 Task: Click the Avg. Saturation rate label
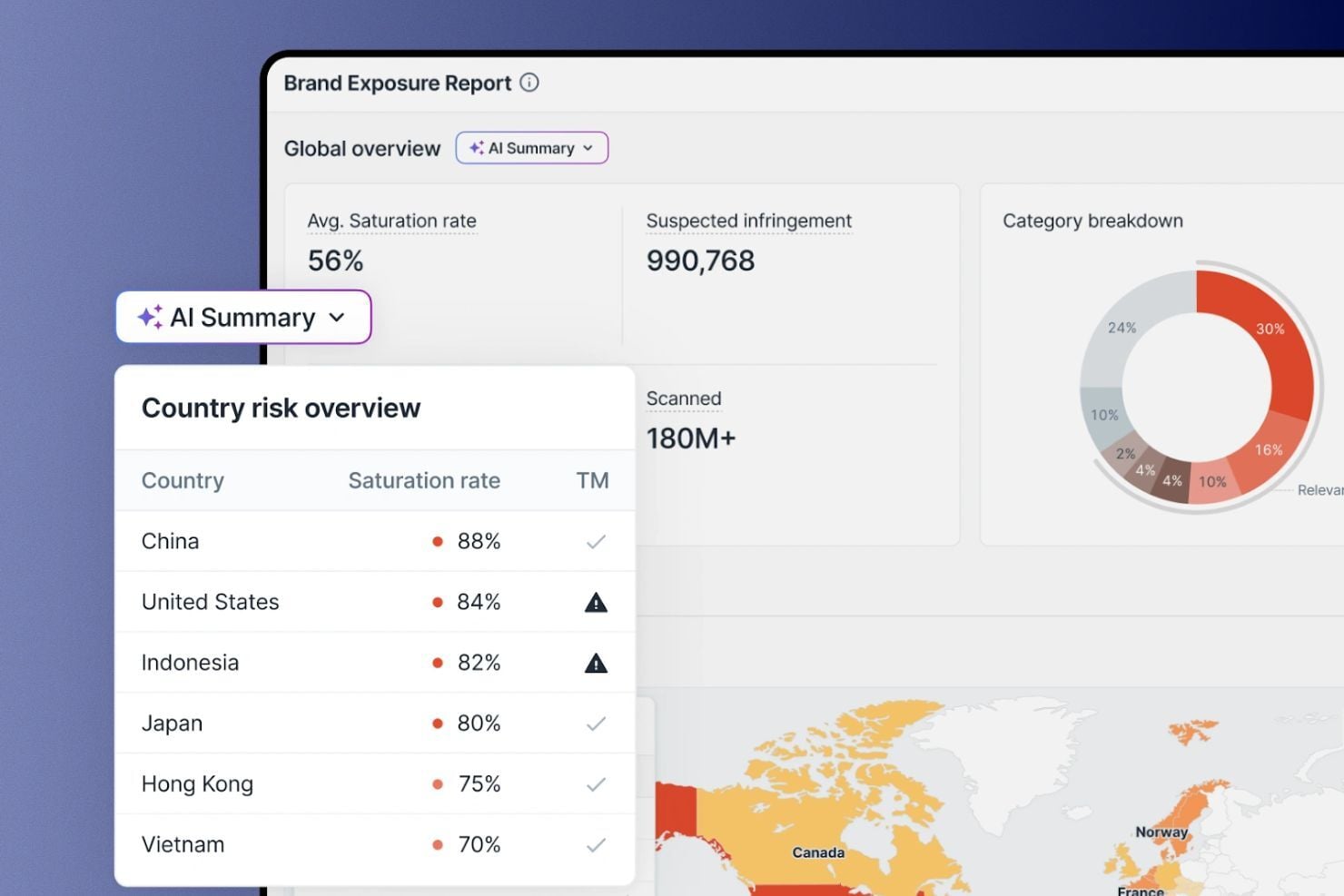pyautogui.click(x=391, y=221)
